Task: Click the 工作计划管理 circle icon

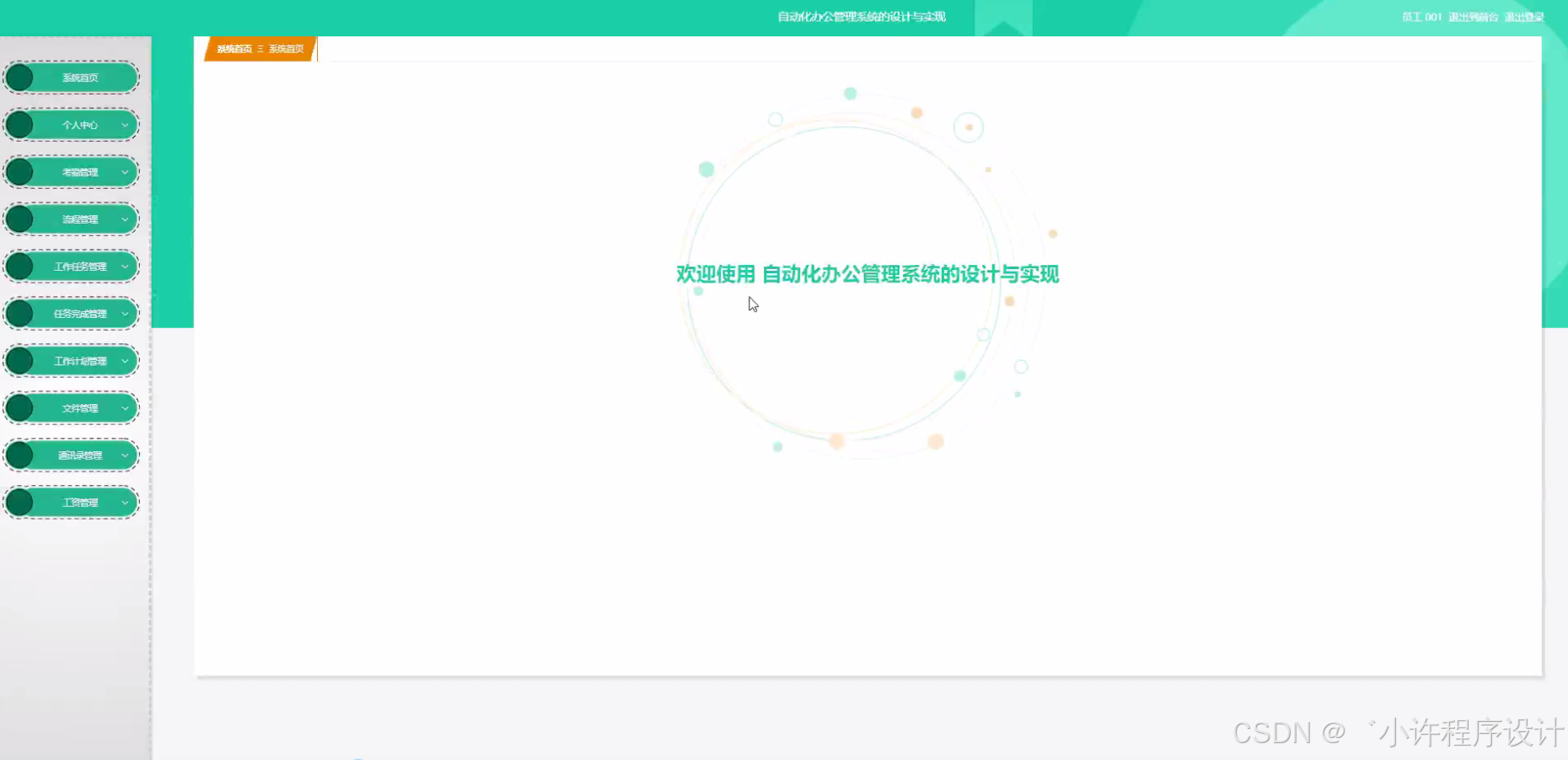Action: 20,360
